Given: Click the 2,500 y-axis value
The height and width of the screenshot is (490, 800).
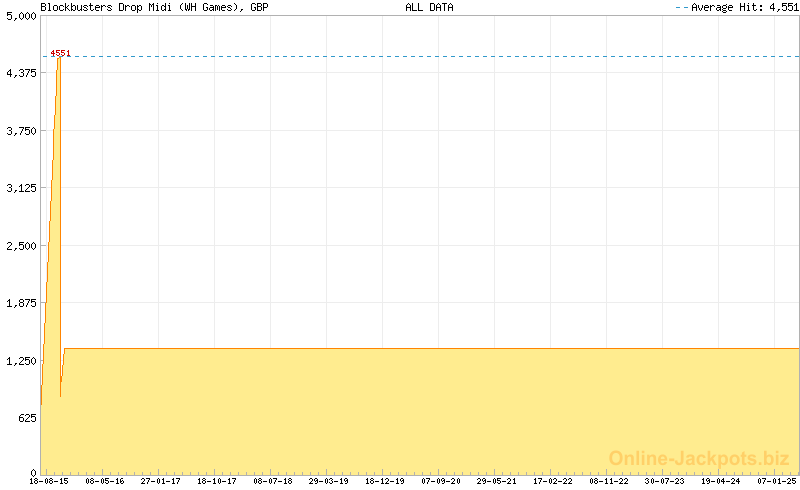Looking at the screenshot, I should pos(21,245).
